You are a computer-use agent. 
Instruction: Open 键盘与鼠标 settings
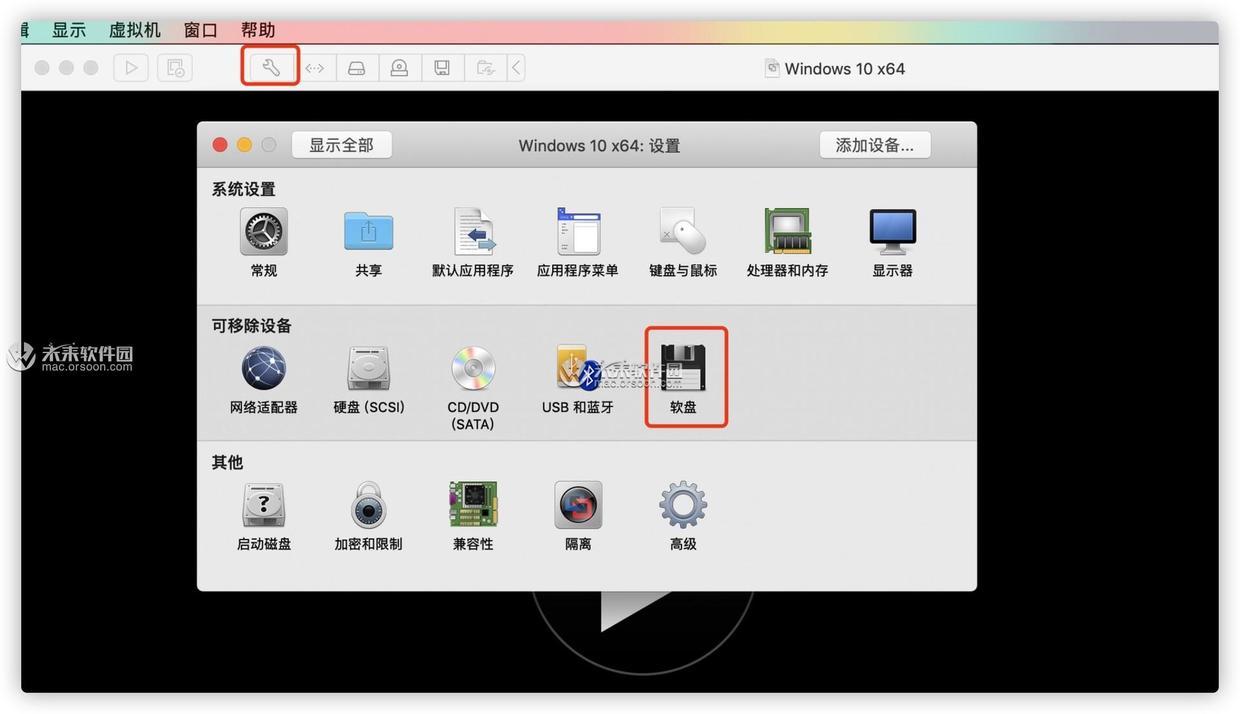pyautogui.click(x=683, y=233)
